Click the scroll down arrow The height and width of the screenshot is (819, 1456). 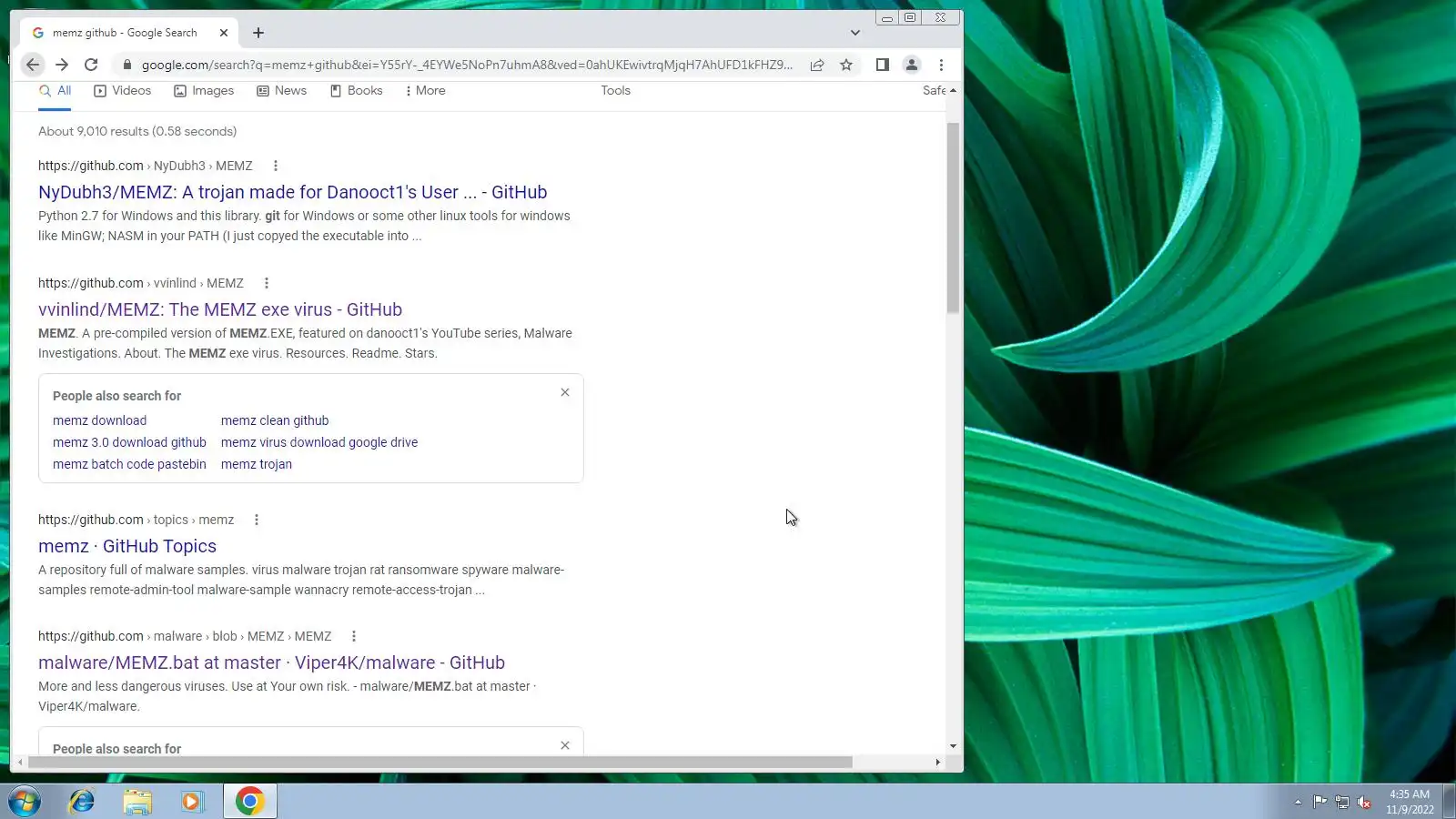coord(953,746)
